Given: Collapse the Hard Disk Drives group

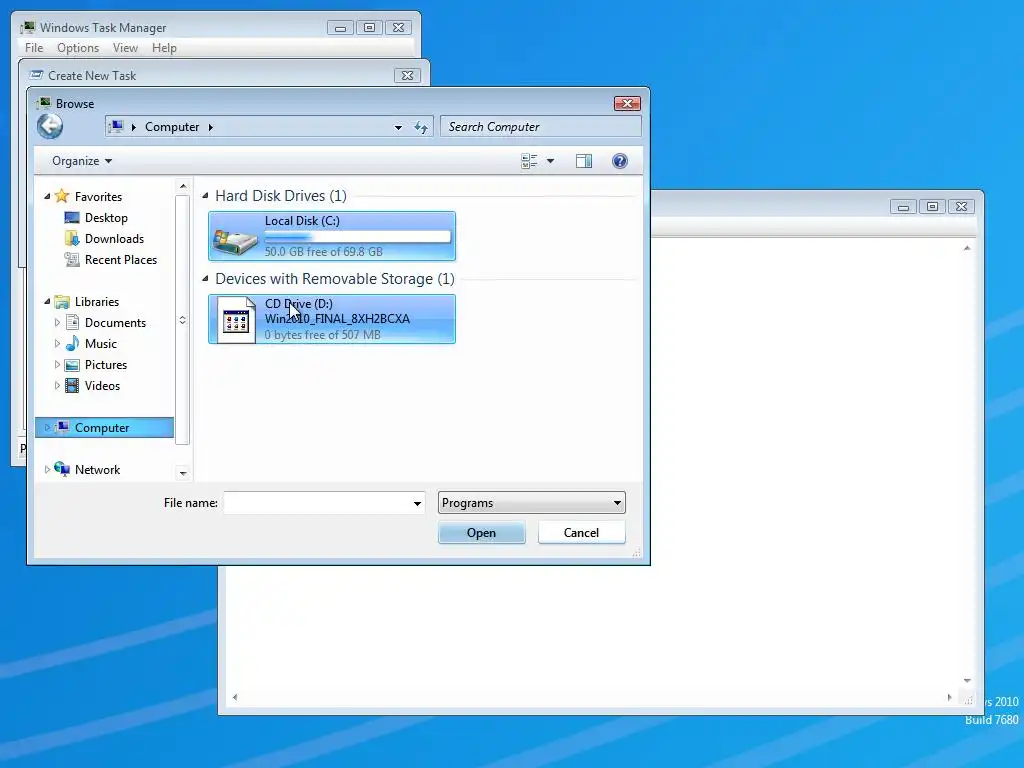Looking at the screenshot, I should point(205,195).
